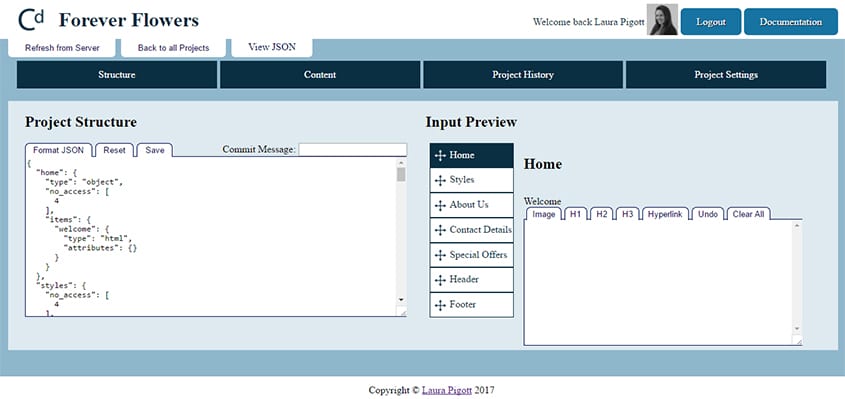Click the move handle icon beside Contact Details

[x=440, y=230]
